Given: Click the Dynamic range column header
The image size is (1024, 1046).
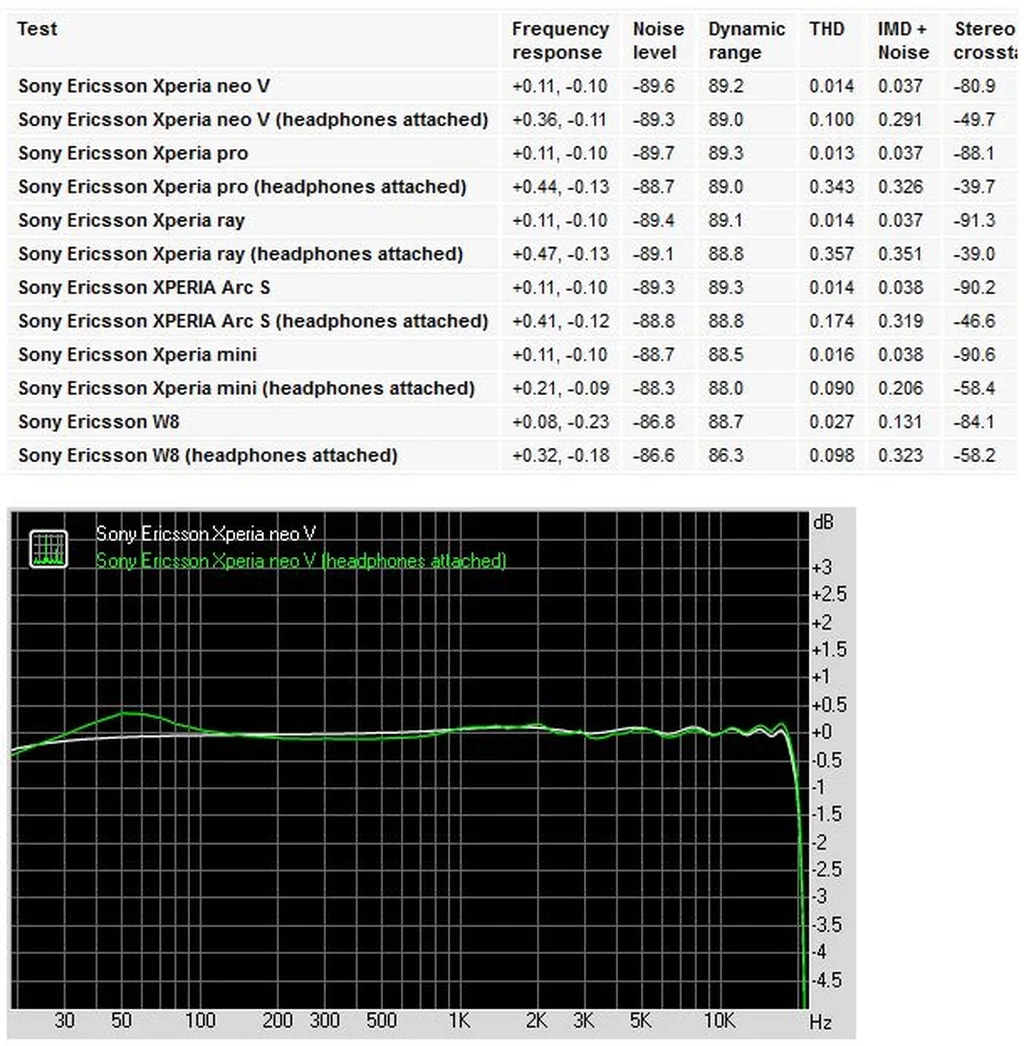Looking at the screenshot, I should pyautogui.click(x=746, y=41).
